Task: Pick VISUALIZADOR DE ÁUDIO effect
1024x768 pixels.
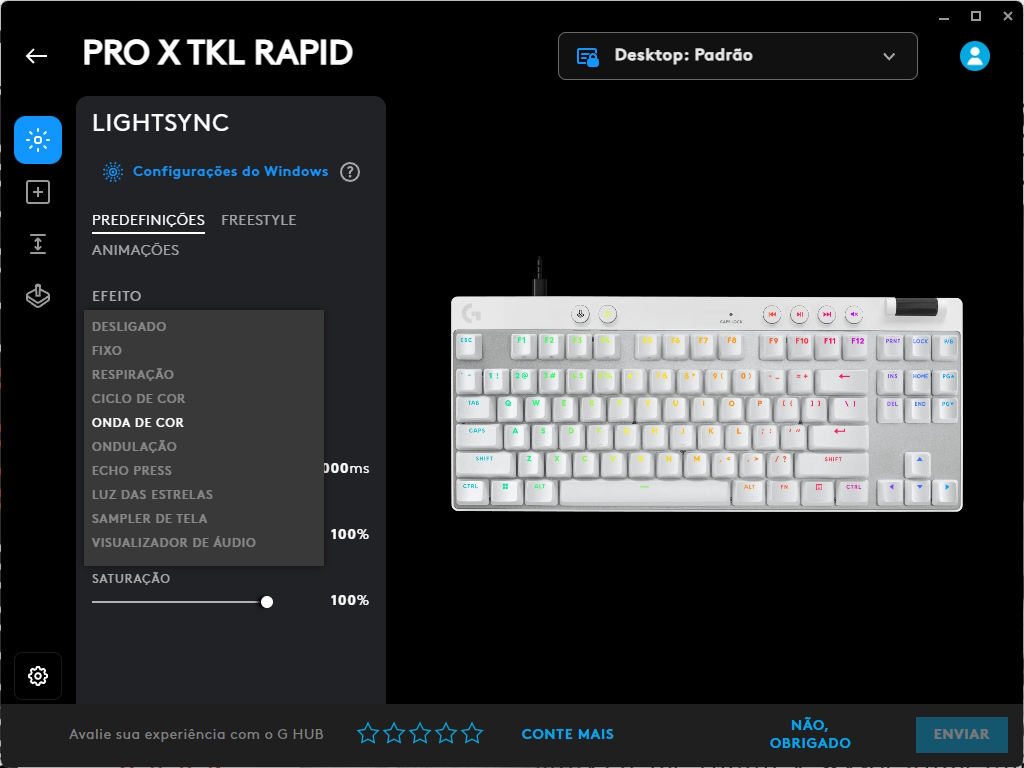Action: pos(174,543)
